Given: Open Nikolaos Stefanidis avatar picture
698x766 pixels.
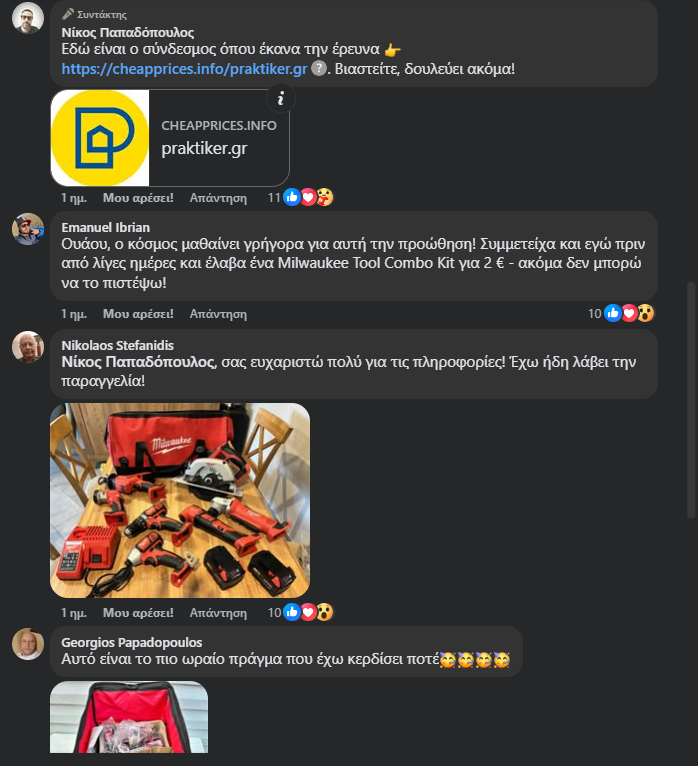Looking at the screenshot, I should 28,347.
